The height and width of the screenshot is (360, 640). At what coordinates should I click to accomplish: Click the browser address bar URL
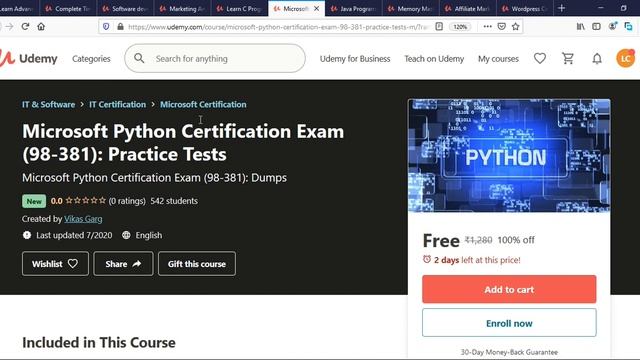coord(278,27)
